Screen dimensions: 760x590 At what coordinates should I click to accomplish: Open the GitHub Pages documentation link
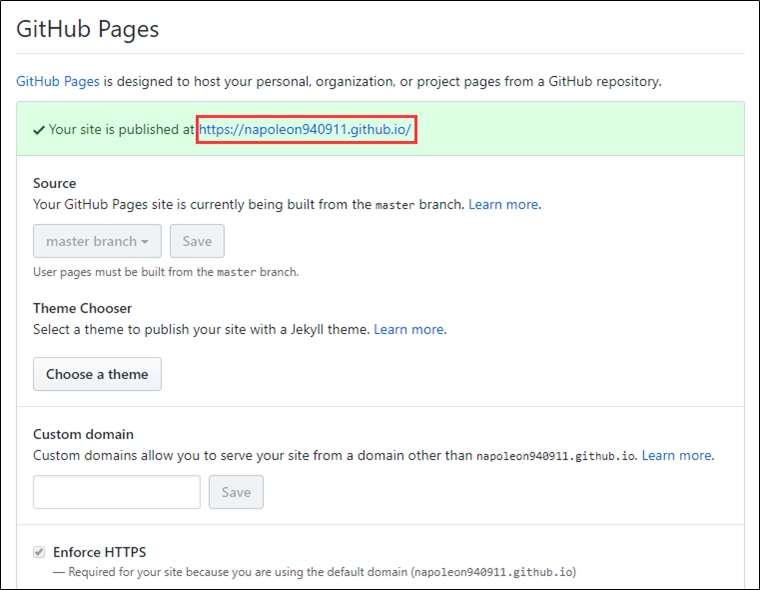pyautogui.click(x=58, y=81)
